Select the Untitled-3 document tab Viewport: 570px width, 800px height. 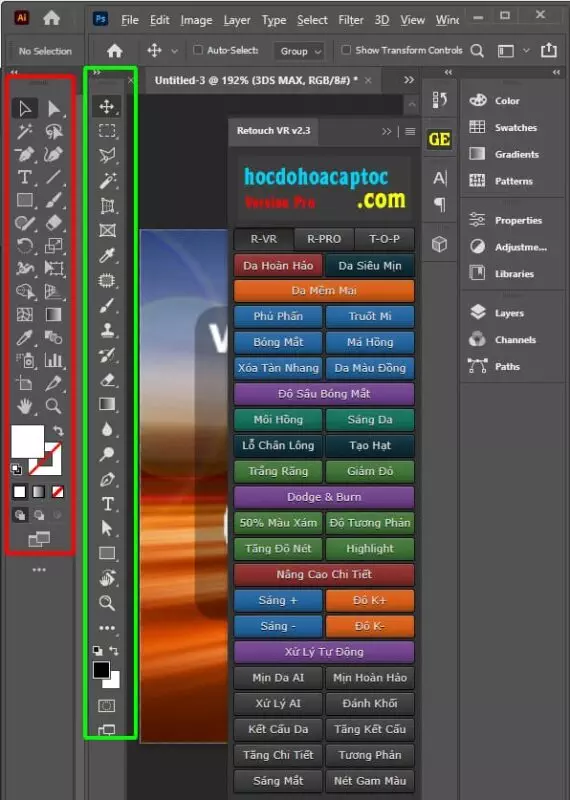[x=256, y=80]
